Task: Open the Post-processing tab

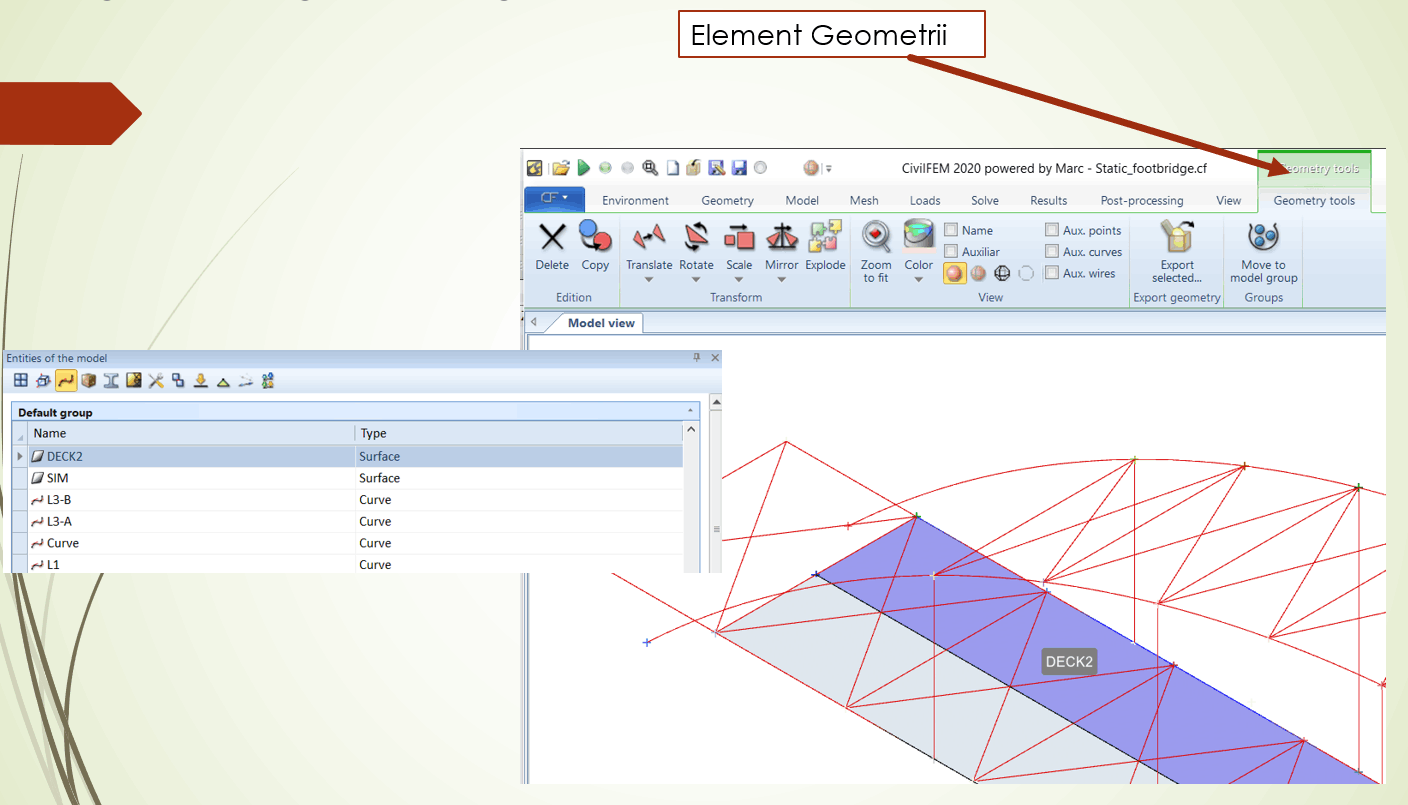Action: click(1141, 200)
